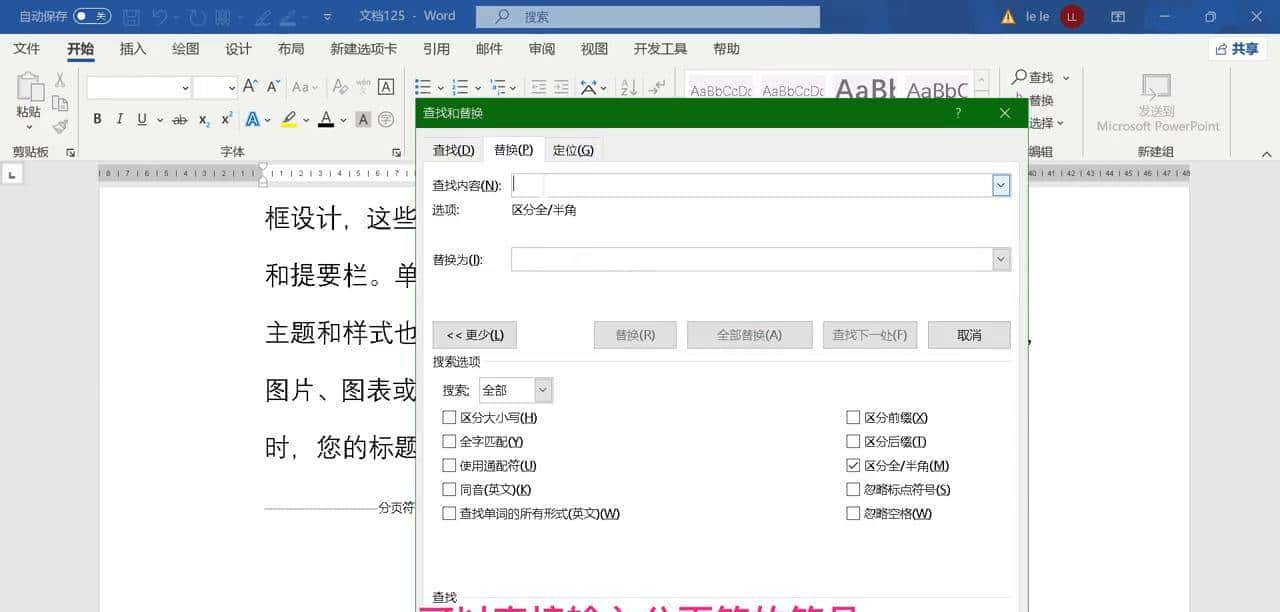Collapse options with the 更少 button

pos(474,334)
